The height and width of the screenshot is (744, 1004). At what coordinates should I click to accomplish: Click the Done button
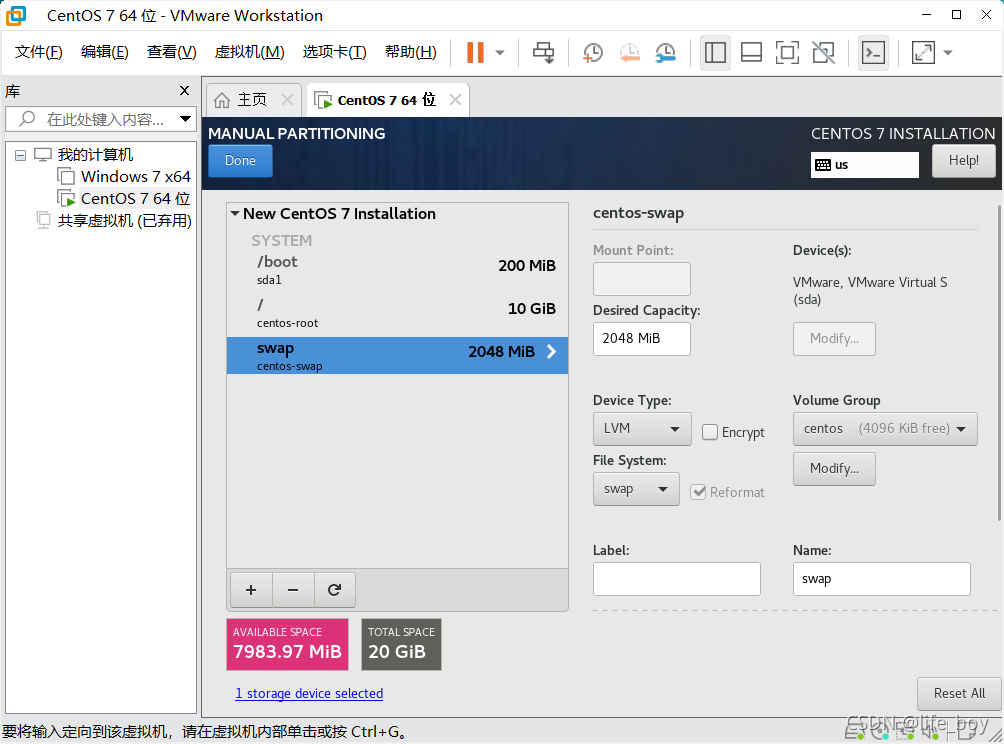pyautogui.click(x=240, y=161)
